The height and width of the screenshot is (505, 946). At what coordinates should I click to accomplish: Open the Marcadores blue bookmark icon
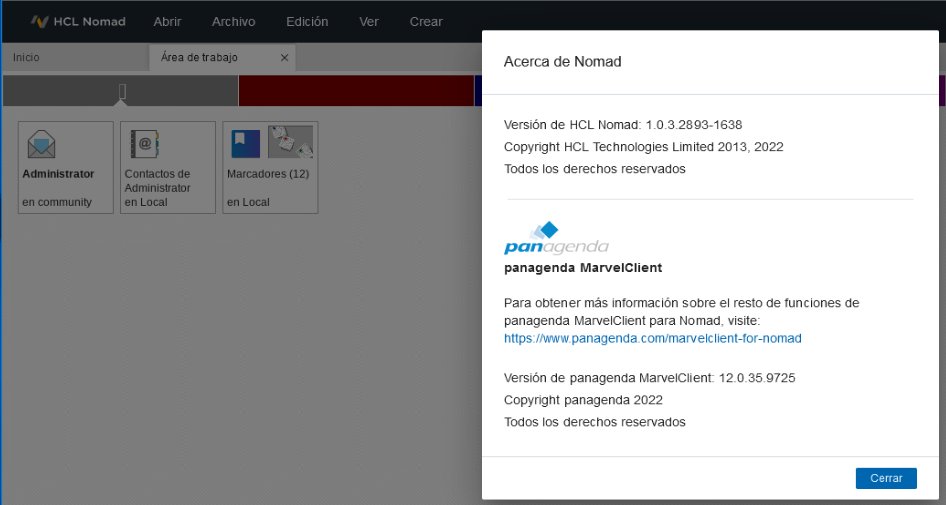[x=246, y=144]
